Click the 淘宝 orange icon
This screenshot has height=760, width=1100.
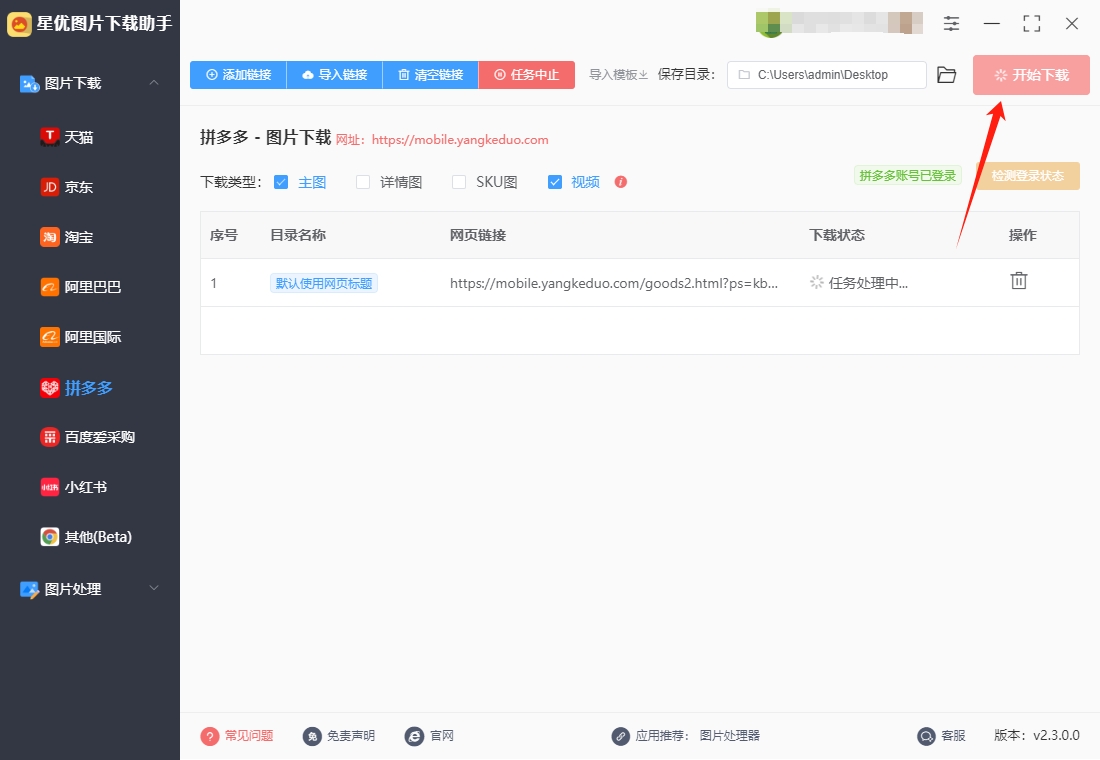click(49, 237)
